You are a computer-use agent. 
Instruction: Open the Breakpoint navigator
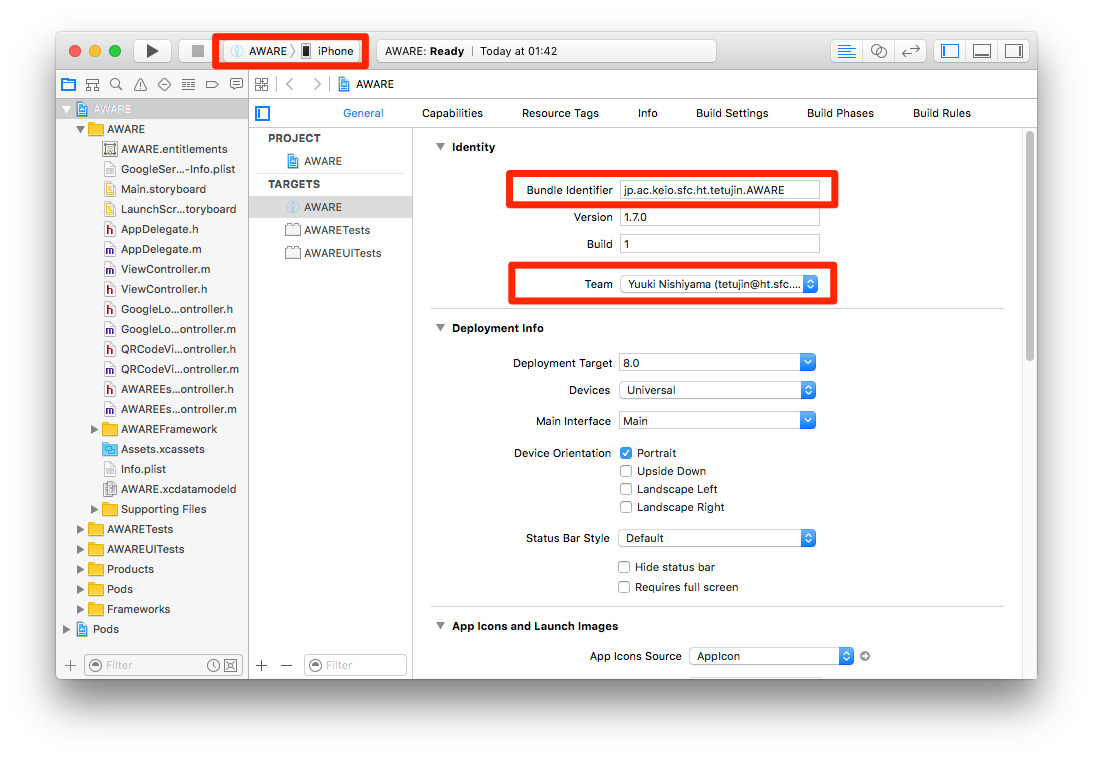pyautogui.click(x=213, y=84)
